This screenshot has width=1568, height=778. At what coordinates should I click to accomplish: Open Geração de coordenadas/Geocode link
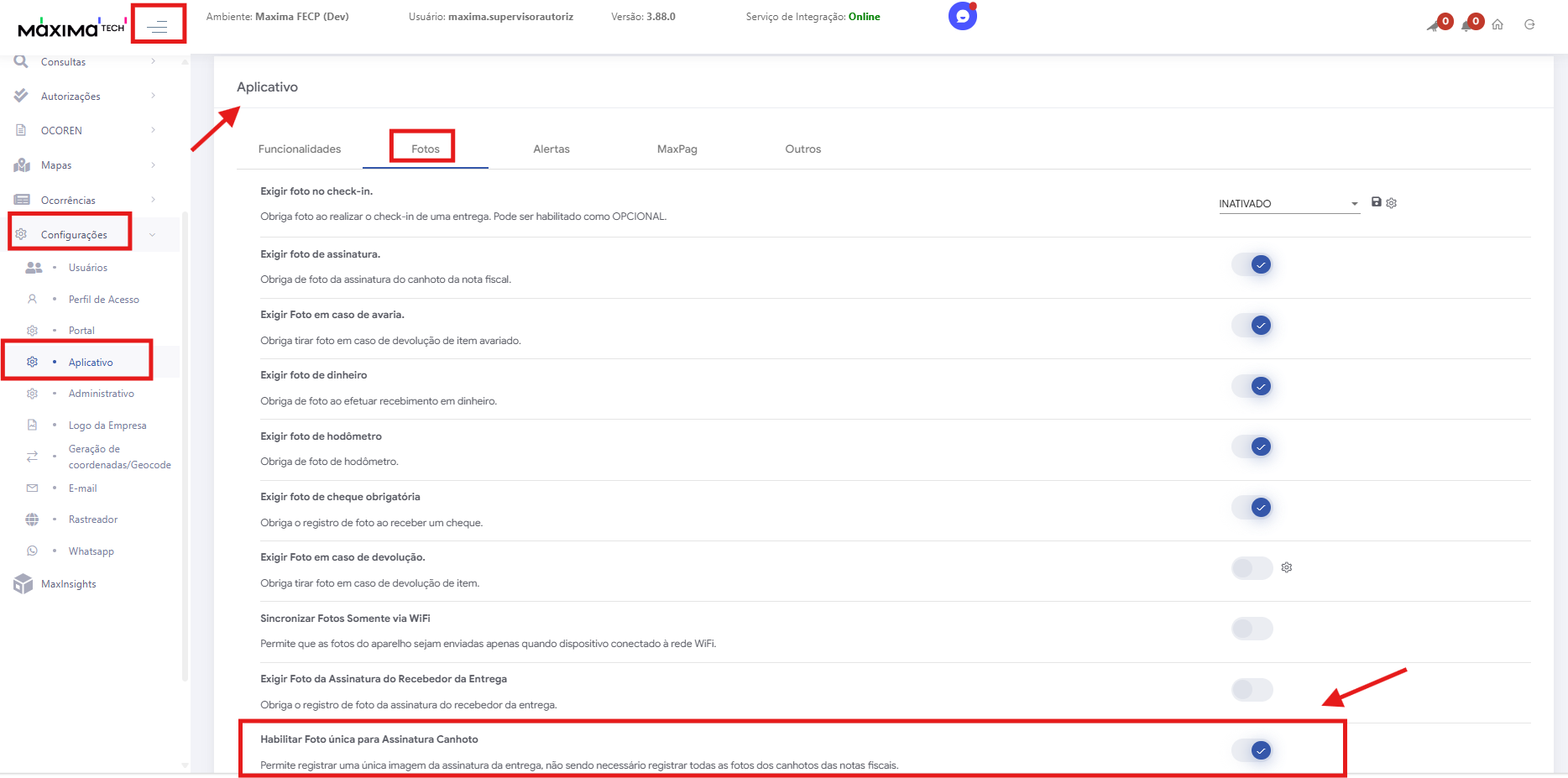pos(120,457)
